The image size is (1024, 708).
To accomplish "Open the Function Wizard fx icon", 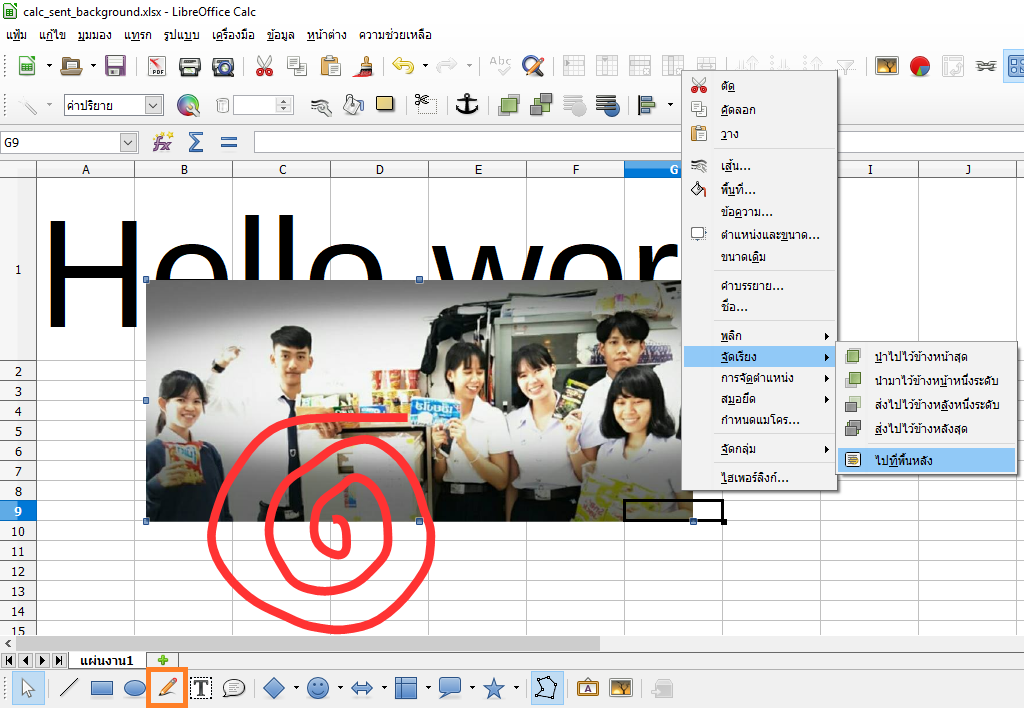I will click(162, 142).
